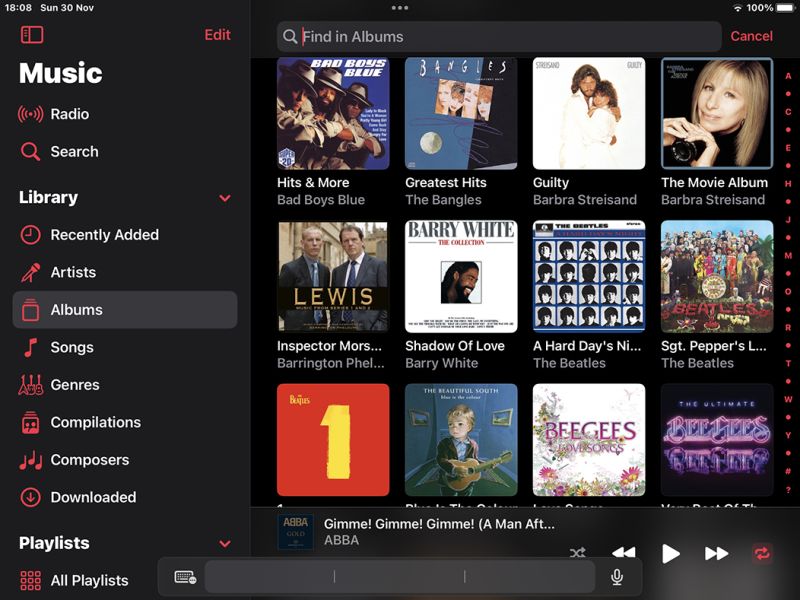Viewport: 800px width, 600px height.
Task: Select Albums in Library
Action: [125, 310]
